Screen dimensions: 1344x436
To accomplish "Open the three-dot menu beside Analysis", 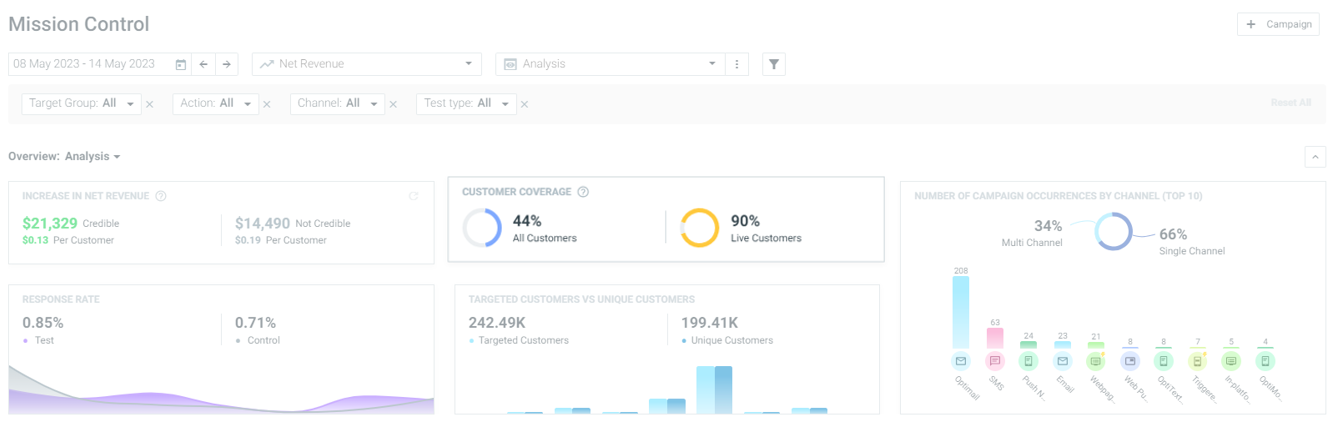I will pos(737,64).
